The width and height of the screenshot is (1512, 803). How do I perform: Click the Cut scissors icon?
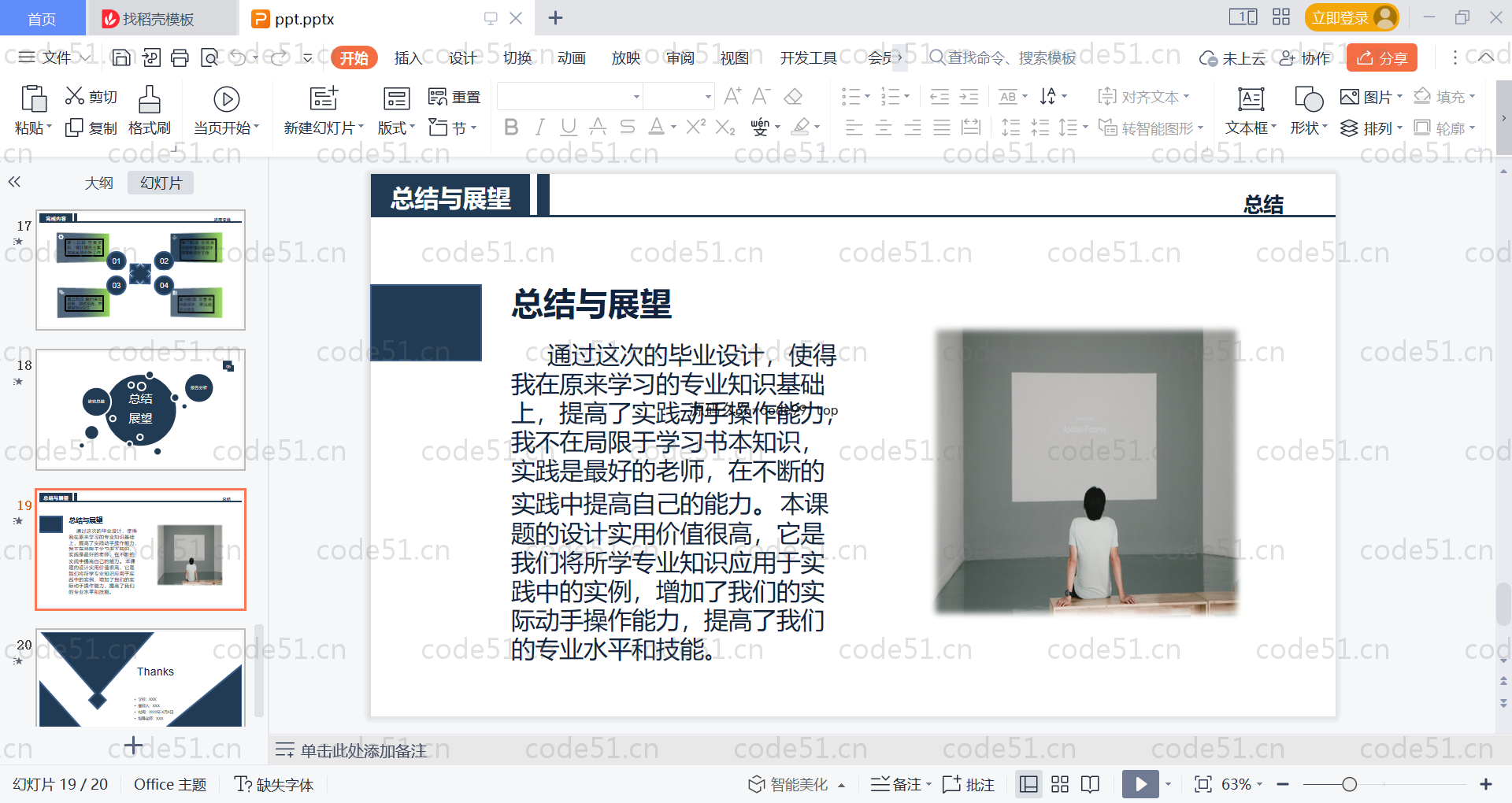(75, 96)
